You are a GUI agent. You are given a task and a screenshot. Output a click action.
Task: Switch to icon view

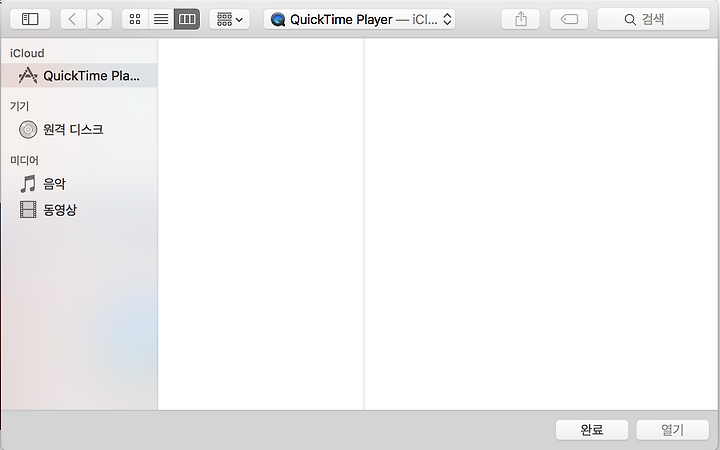135,19
